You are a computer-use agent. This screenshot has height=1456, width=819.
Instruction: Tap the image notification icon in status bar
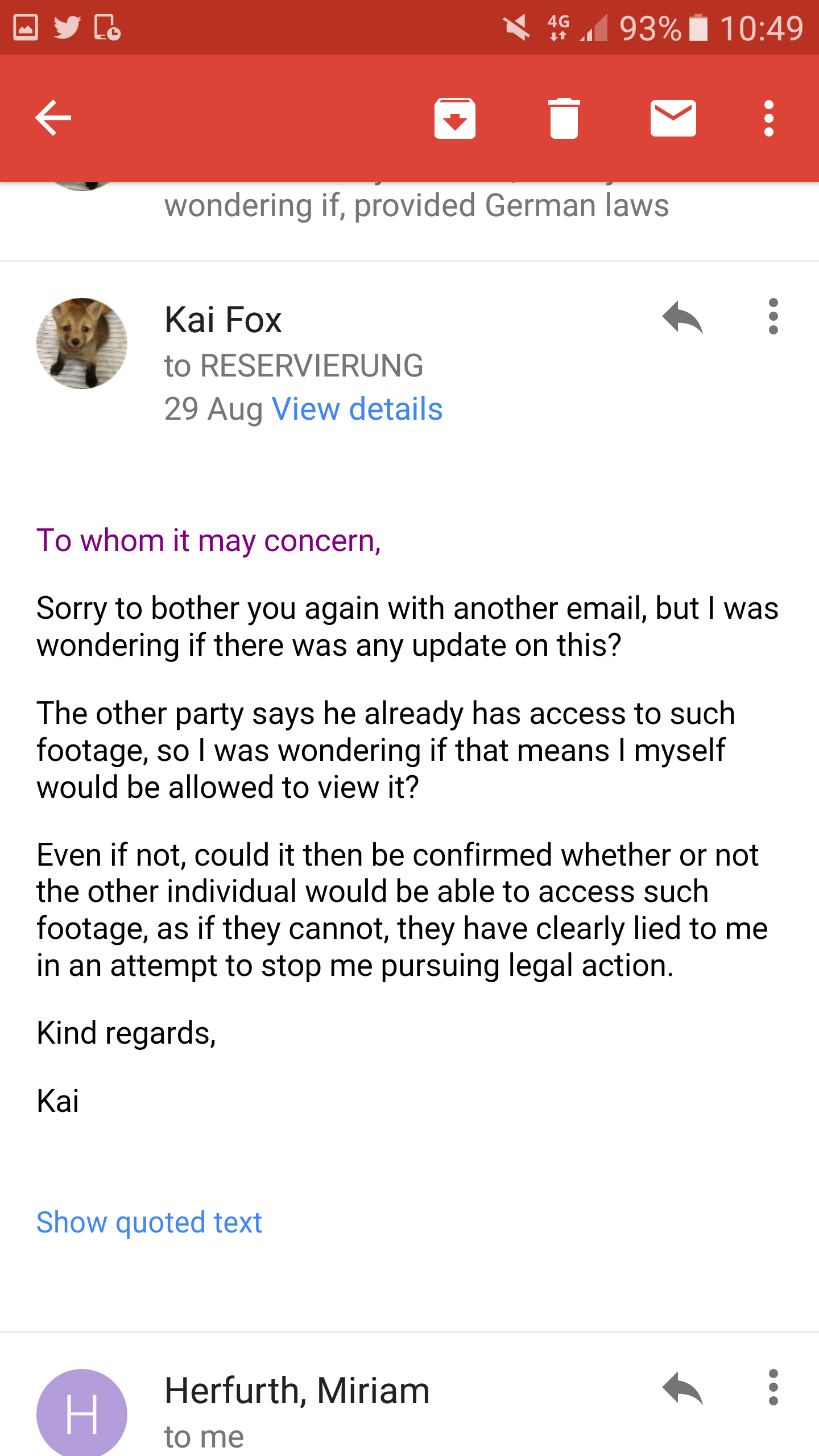click(x=26, y=27)
